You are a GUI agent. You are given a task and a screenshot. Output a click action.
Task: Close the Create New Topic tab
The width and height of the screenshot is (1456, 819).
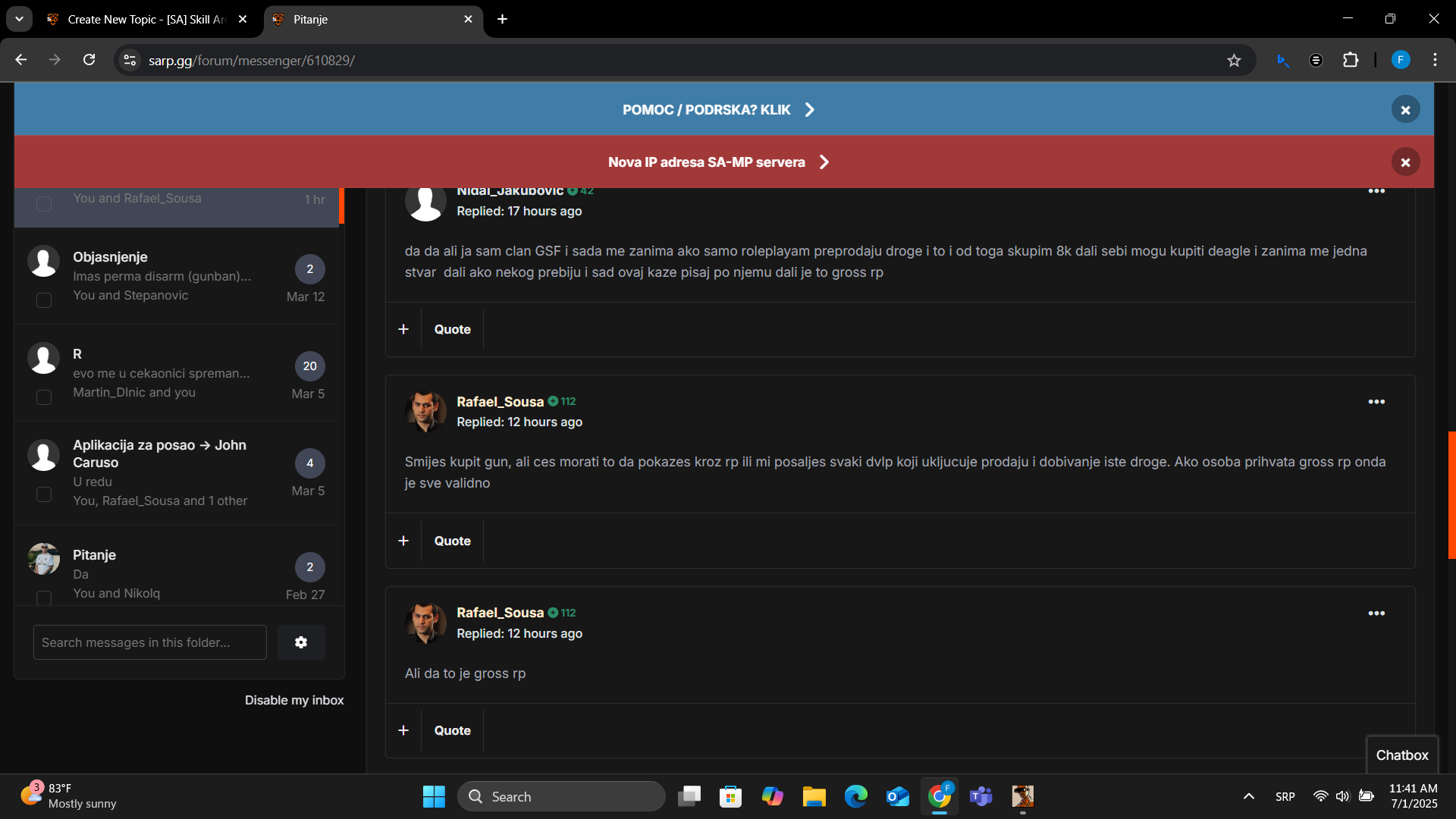coord(243,19)
